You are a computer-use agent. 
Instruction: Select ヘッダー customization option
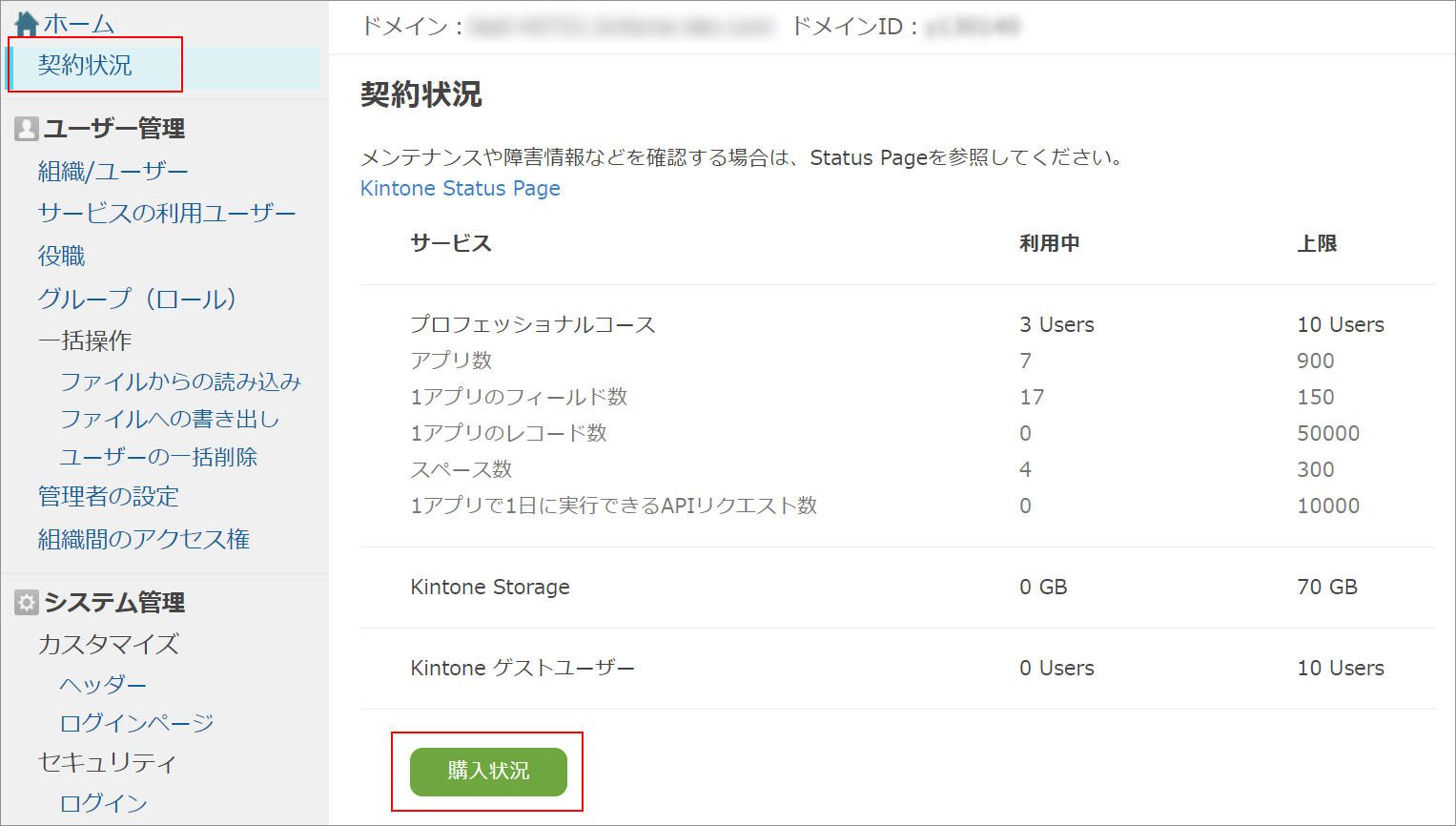click(x=103, y=683)
